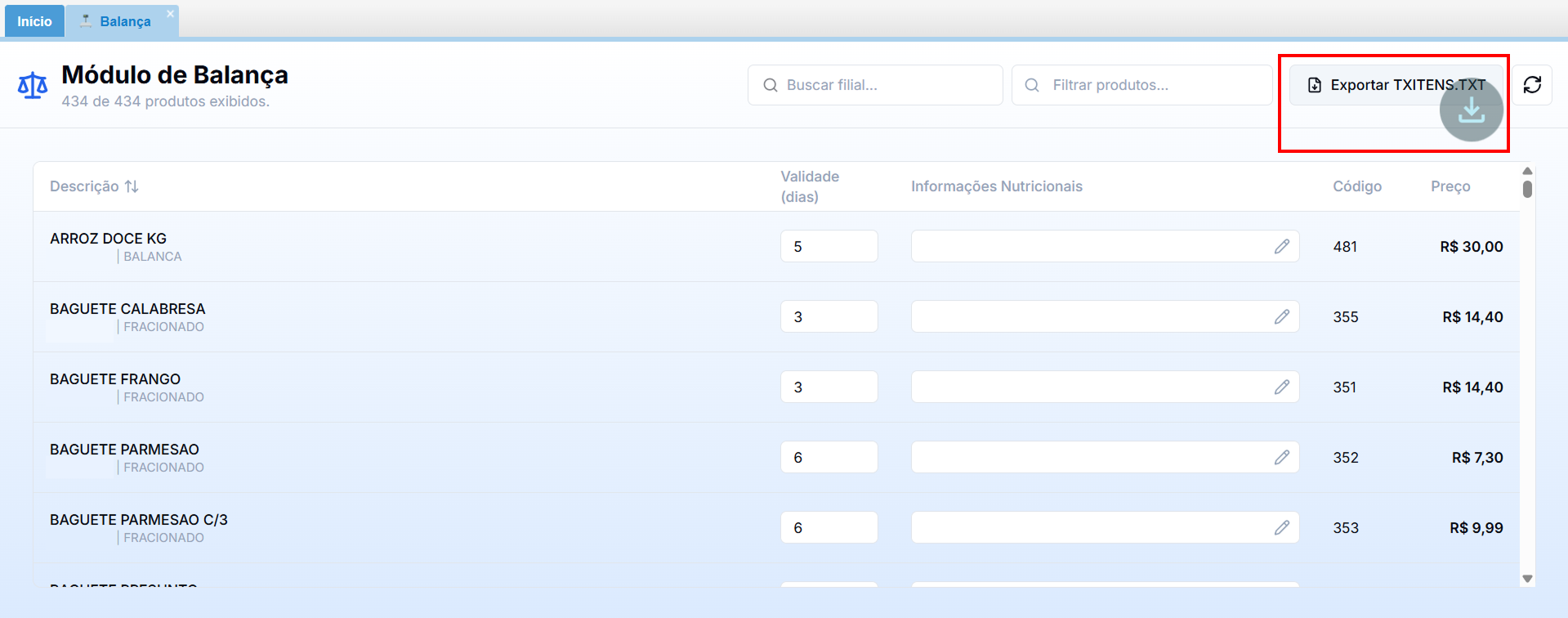Click validity days field for ARROZ DOCE KG
This screenshot has width=1568, height=618.
(x=829, y=247)
